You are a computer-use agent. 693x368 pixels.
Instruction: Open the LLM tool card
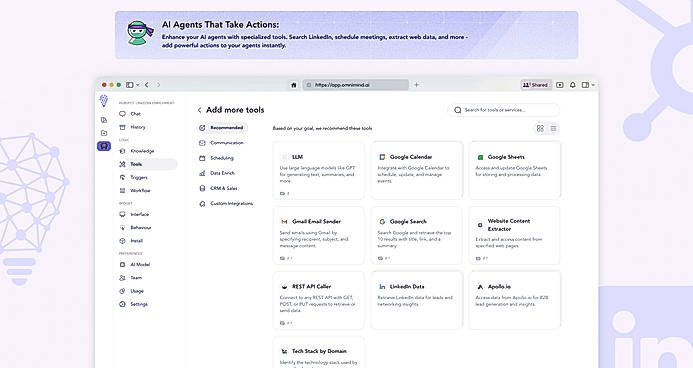pyautogui.click(x=319, y=171)
